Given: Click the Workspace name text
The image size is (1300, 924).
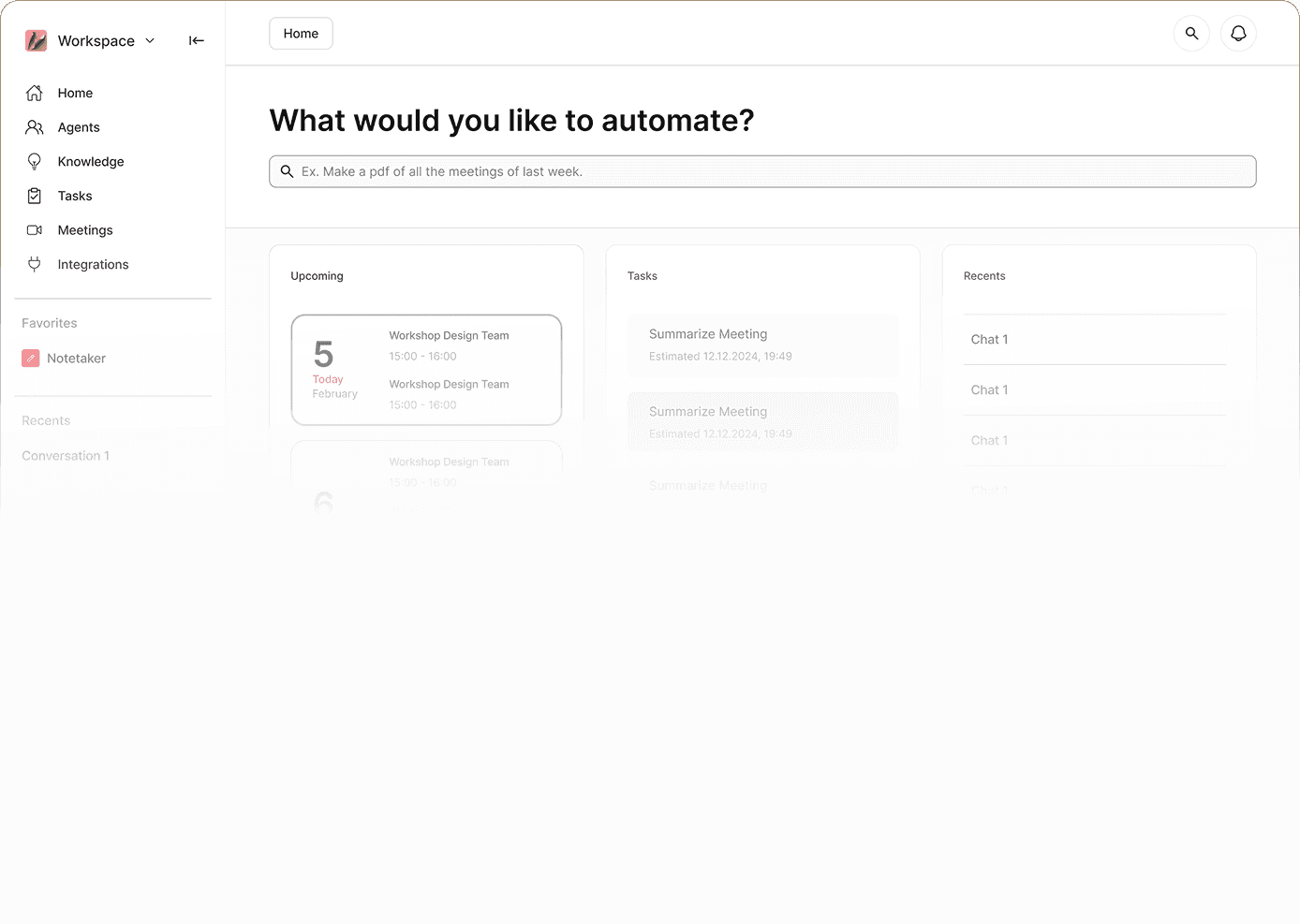Looking at the screenshot, I should click(96, 40).
